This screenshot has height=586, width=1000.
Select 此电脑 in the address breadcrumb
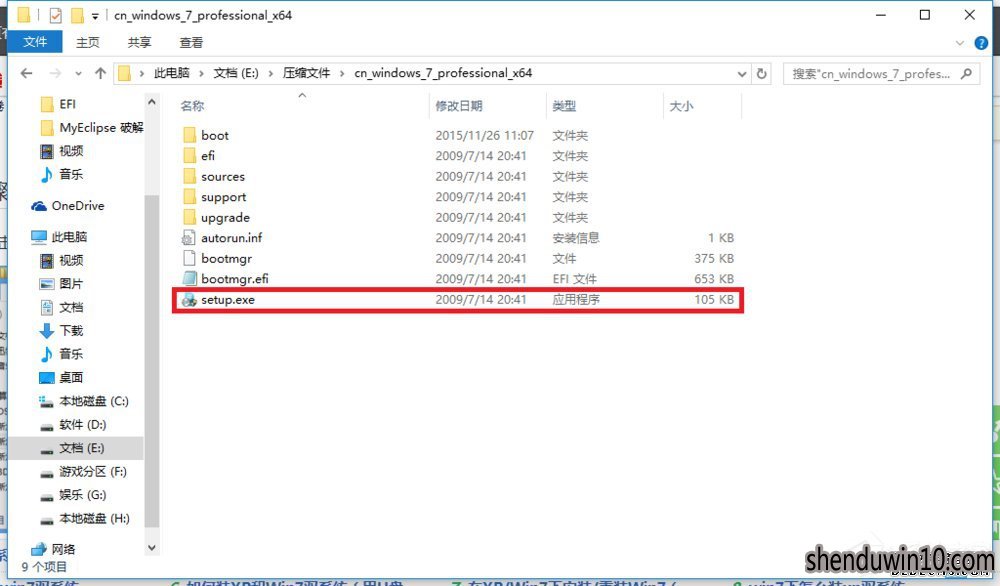(x=172, y=73)
